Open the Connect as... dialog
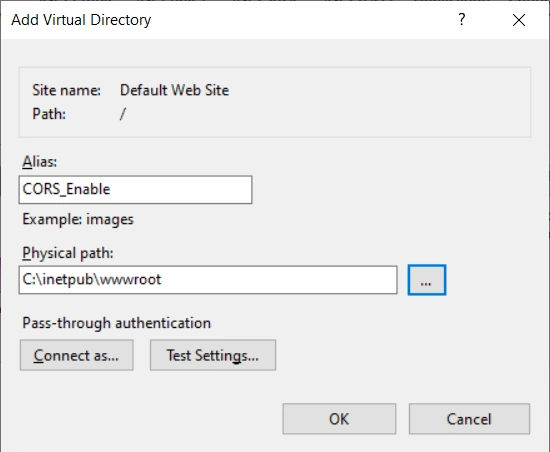 pos(76,355)
